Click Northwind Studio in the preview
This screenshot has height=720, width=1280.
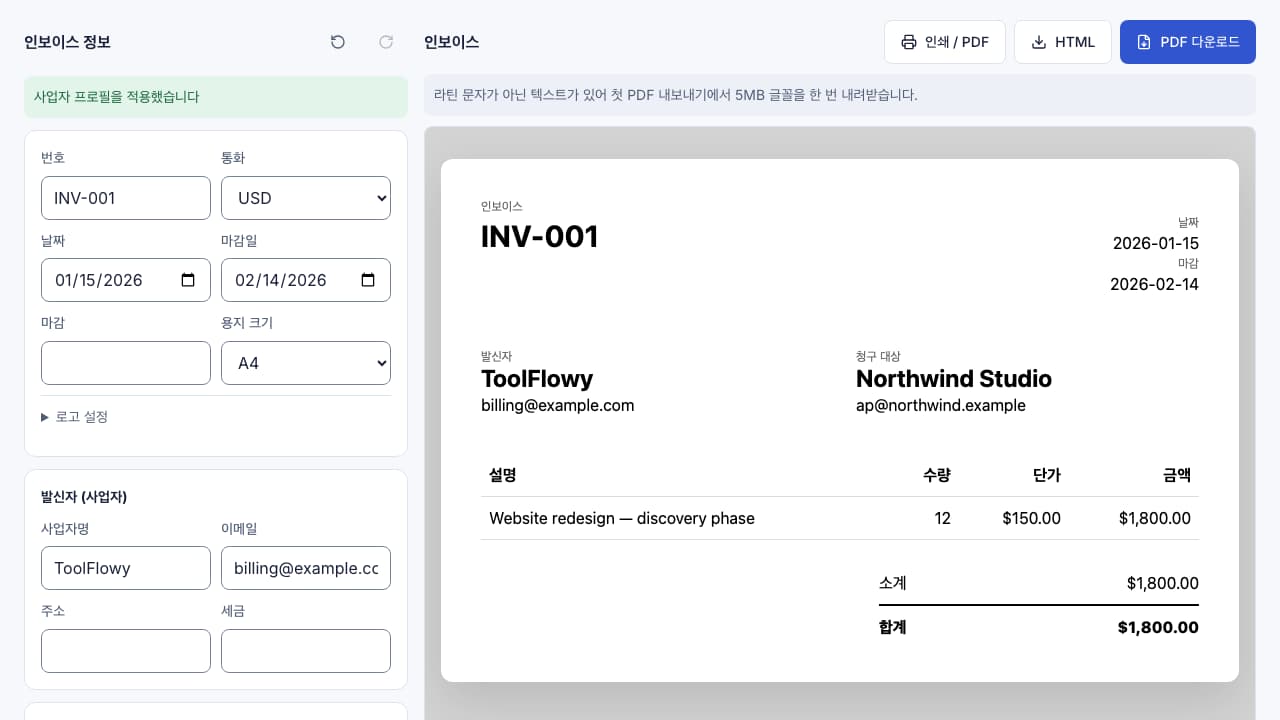pos(954,379)
